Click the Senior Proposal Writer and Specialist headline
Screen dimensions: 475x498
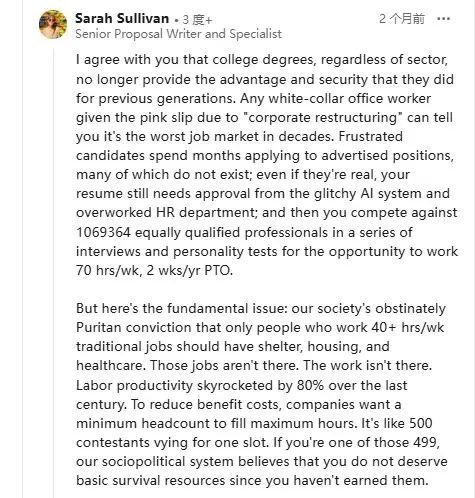pyautogui.click(x=178, y=34)
